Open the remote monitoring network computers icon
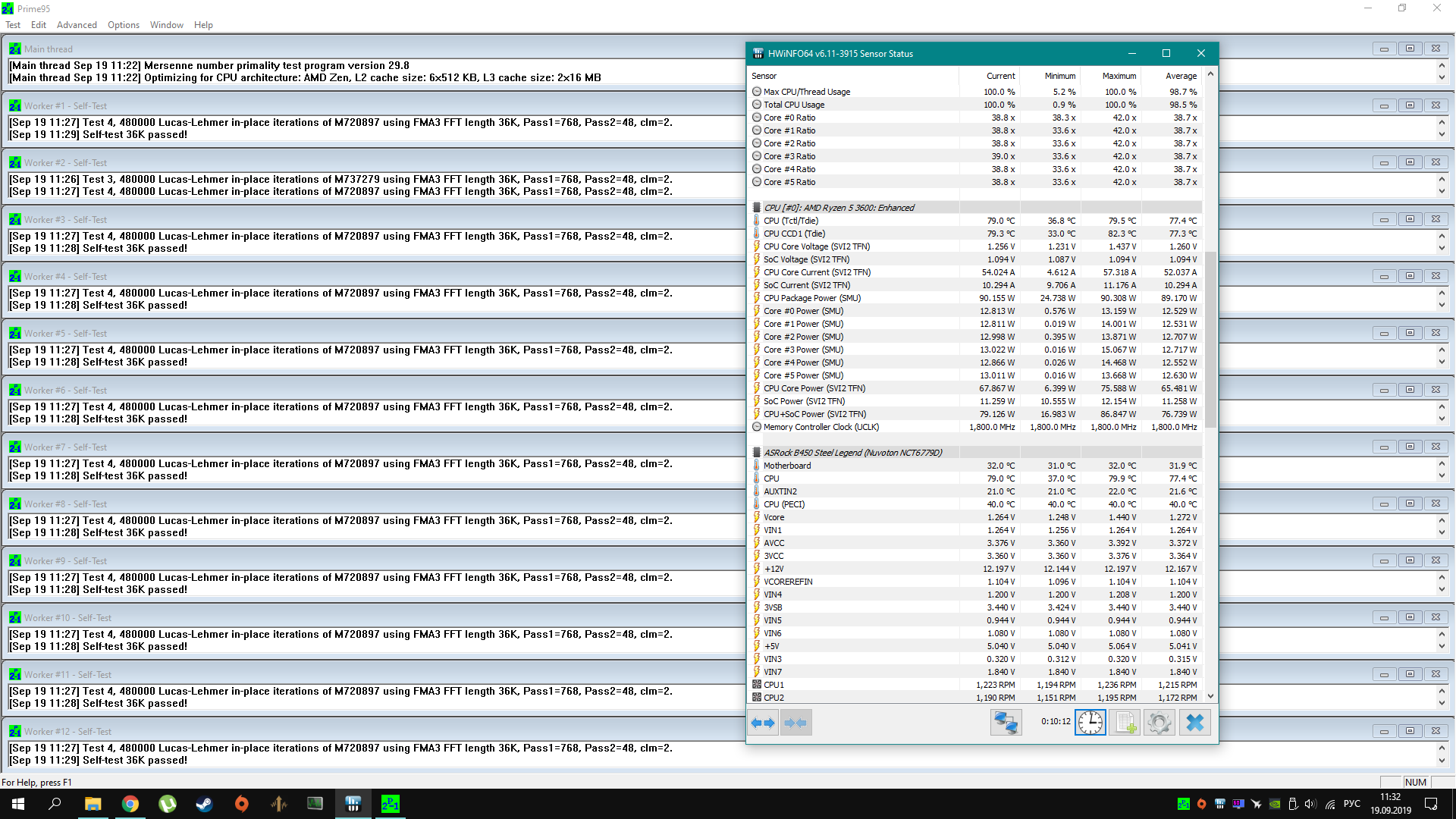The width and height of the screenshot is (1456, 819). point(1006,723)
